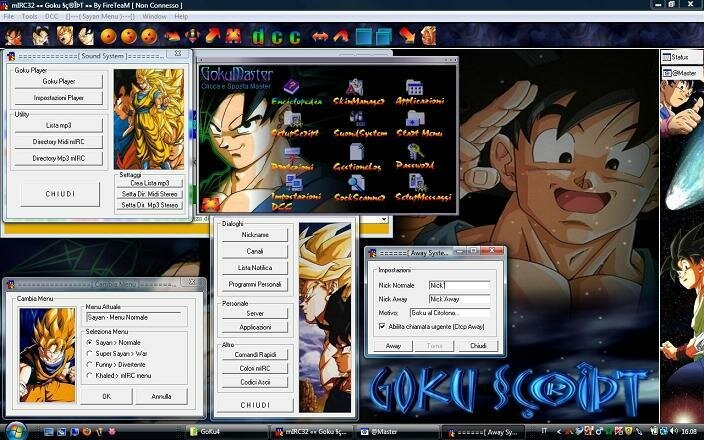Click volume speaker icon in system tray
The height and width of the screenshot is (440, 704).
click(673, 431)
